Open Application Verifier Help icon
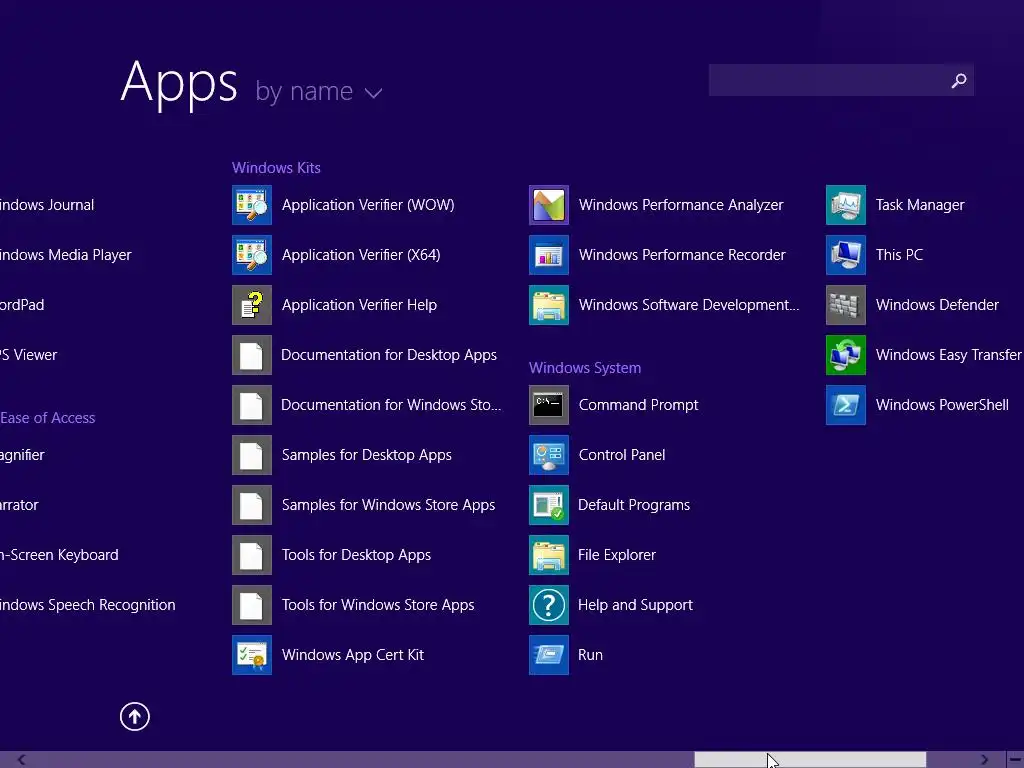 [x=251, y=305]
